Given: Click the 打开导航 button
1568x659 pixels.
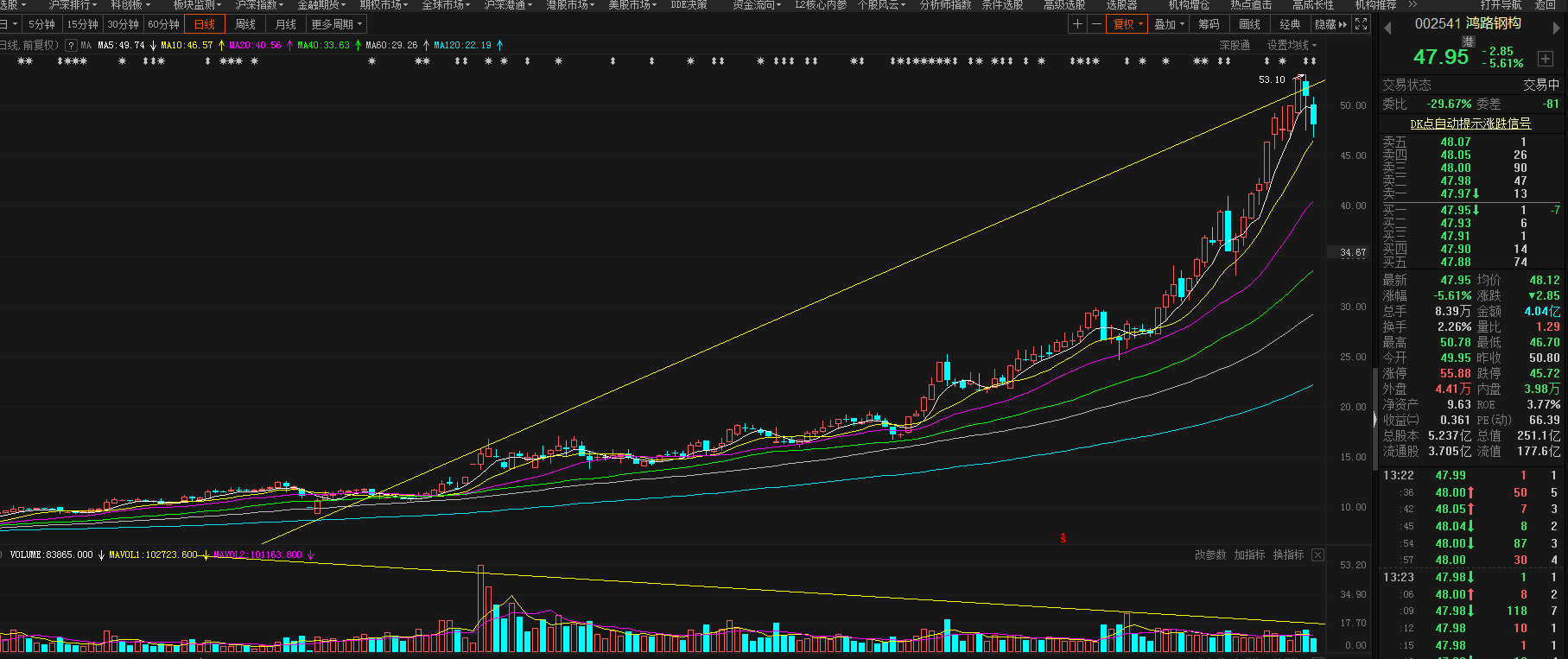Looking at the screenshot, I should (x=1501, y=5).
